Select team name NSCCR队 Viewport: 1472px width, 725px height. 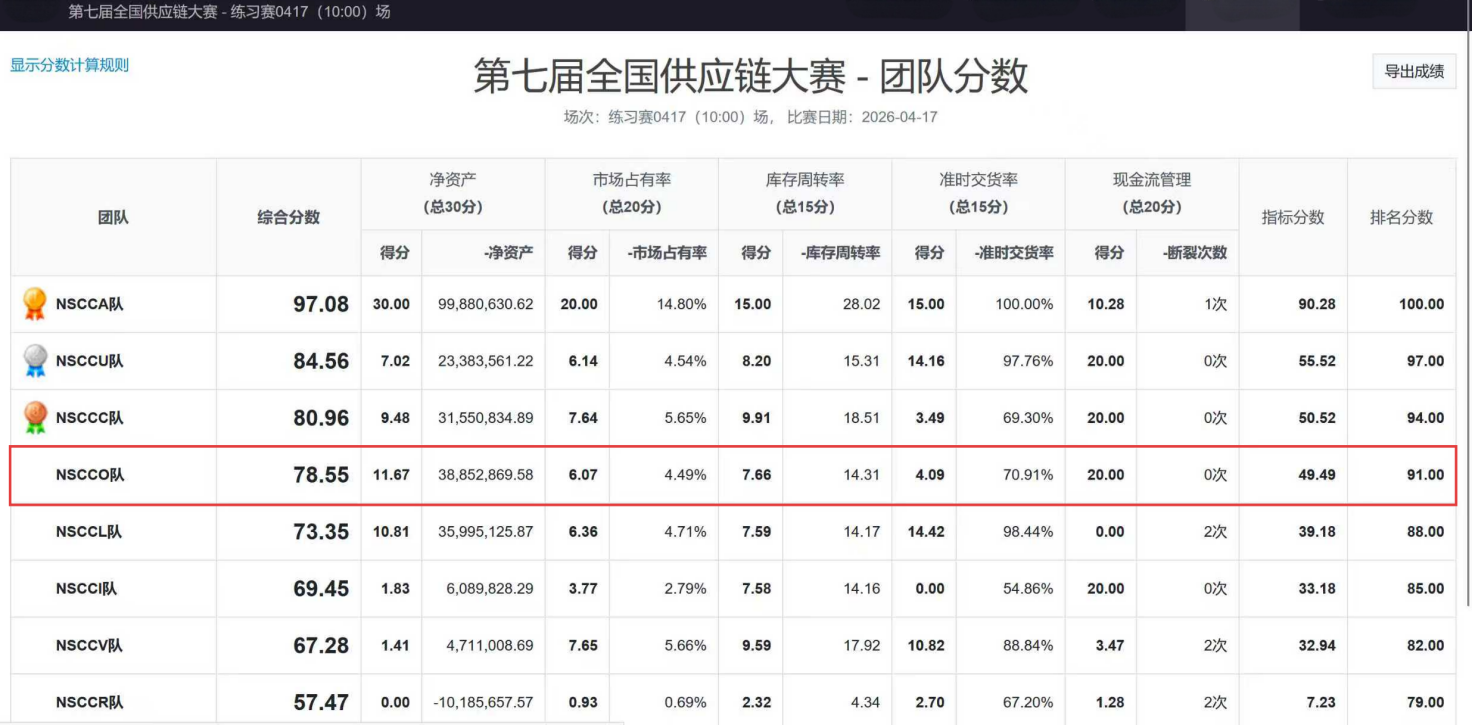[x=90, y=703]
